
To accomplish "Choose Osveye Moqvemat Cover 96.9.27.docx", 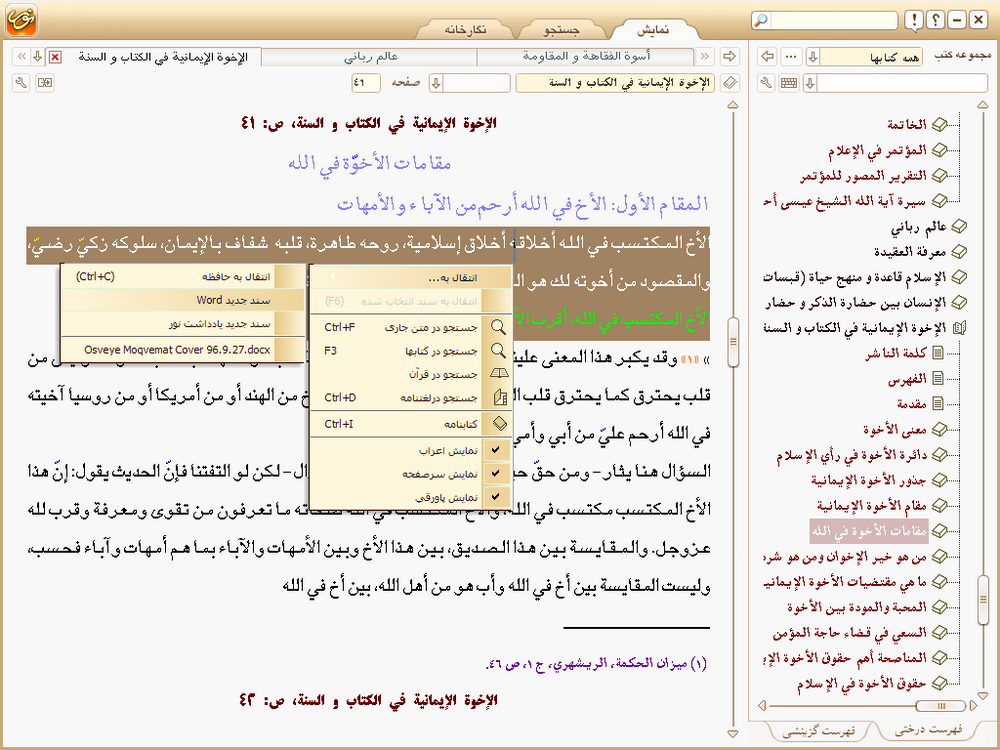I will pos(182,349).
